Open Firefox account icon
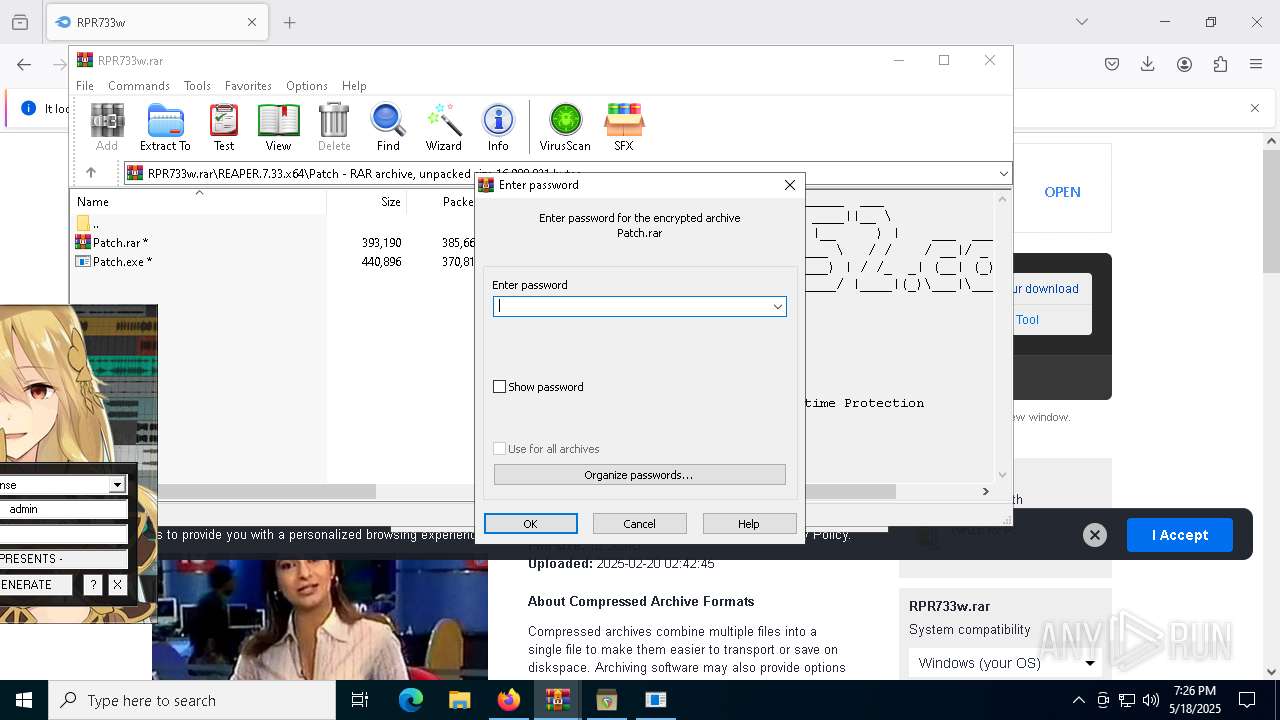 pos(1184,64)
